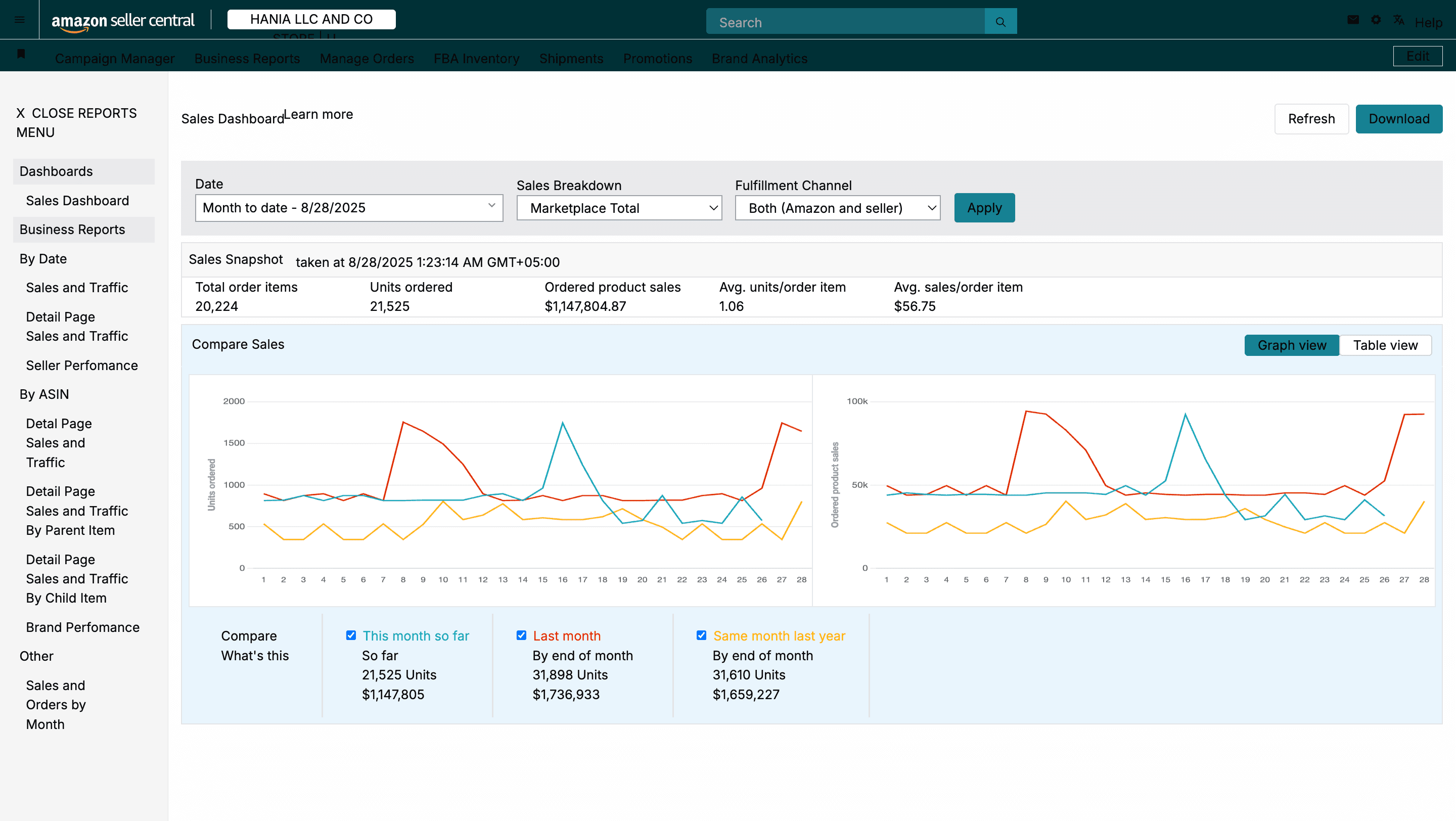Click the search magnifier icon
Viewport: 1456px width, 821px height.
[1000, 21]
